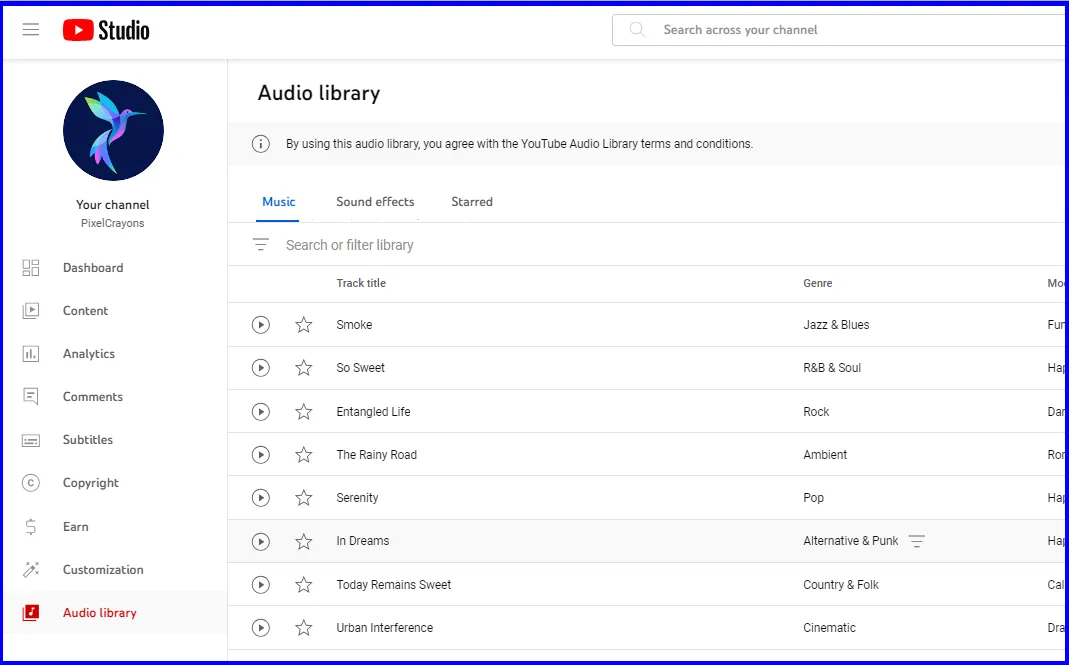This screenshot has width=1069, height=665.
Task: Select the Copyright sidebar icon
Action: (x=30, y=482)
